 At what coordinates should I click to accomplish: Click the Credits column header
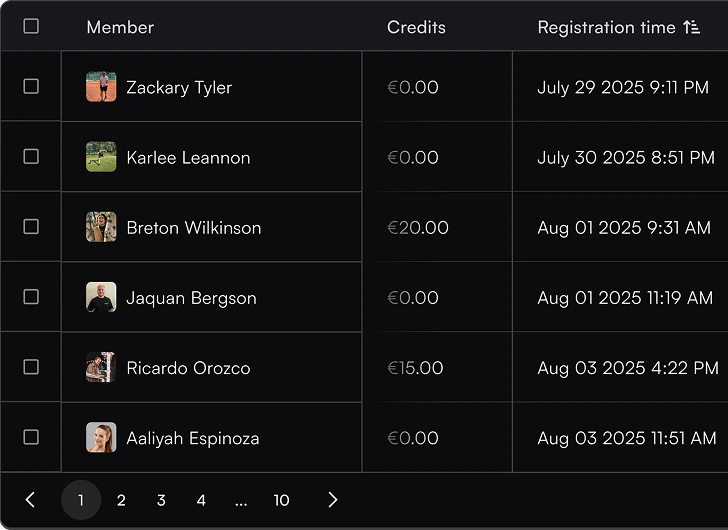[416, 27]
